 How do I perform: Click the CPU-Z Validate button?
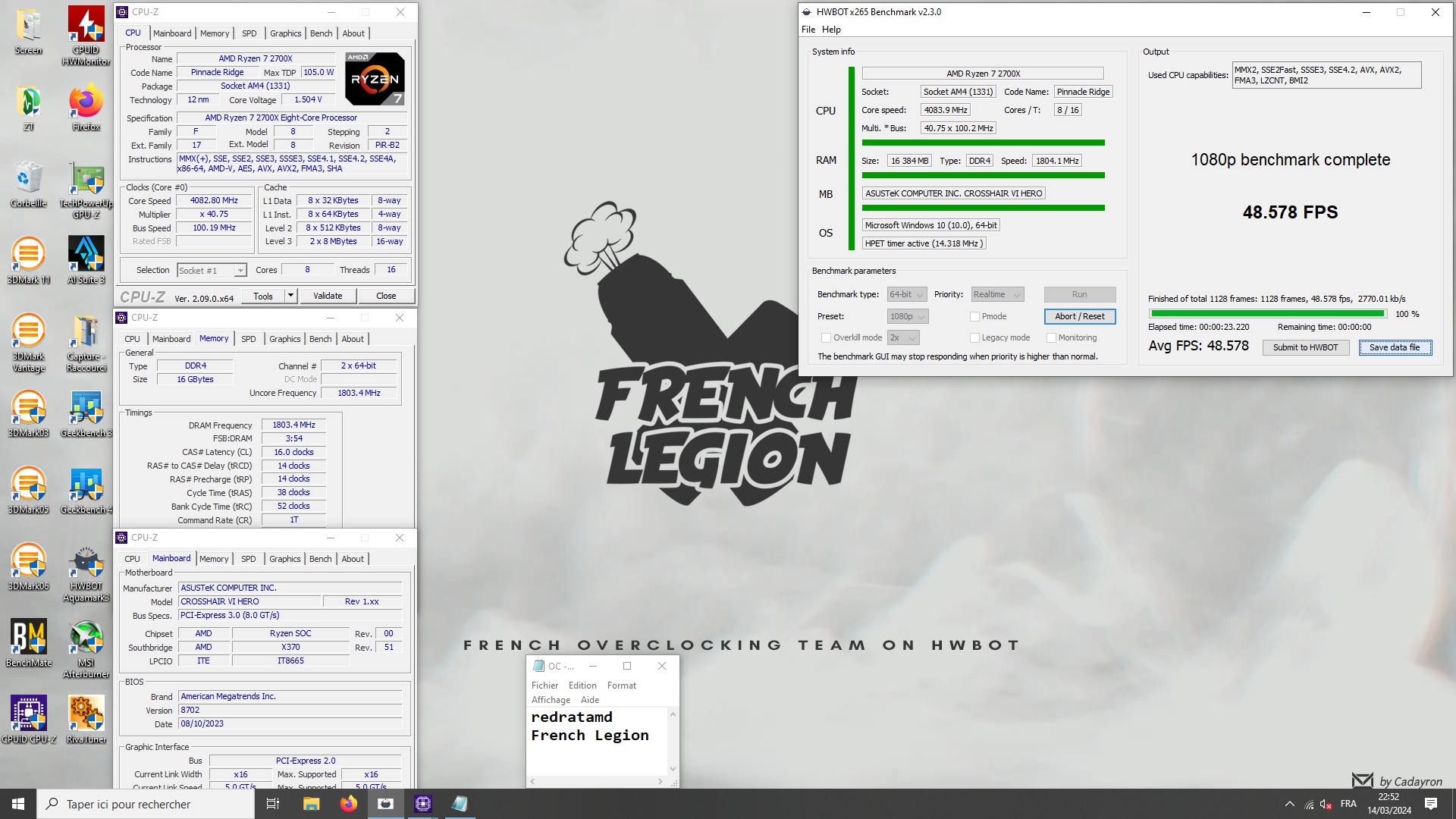point(328,296)
